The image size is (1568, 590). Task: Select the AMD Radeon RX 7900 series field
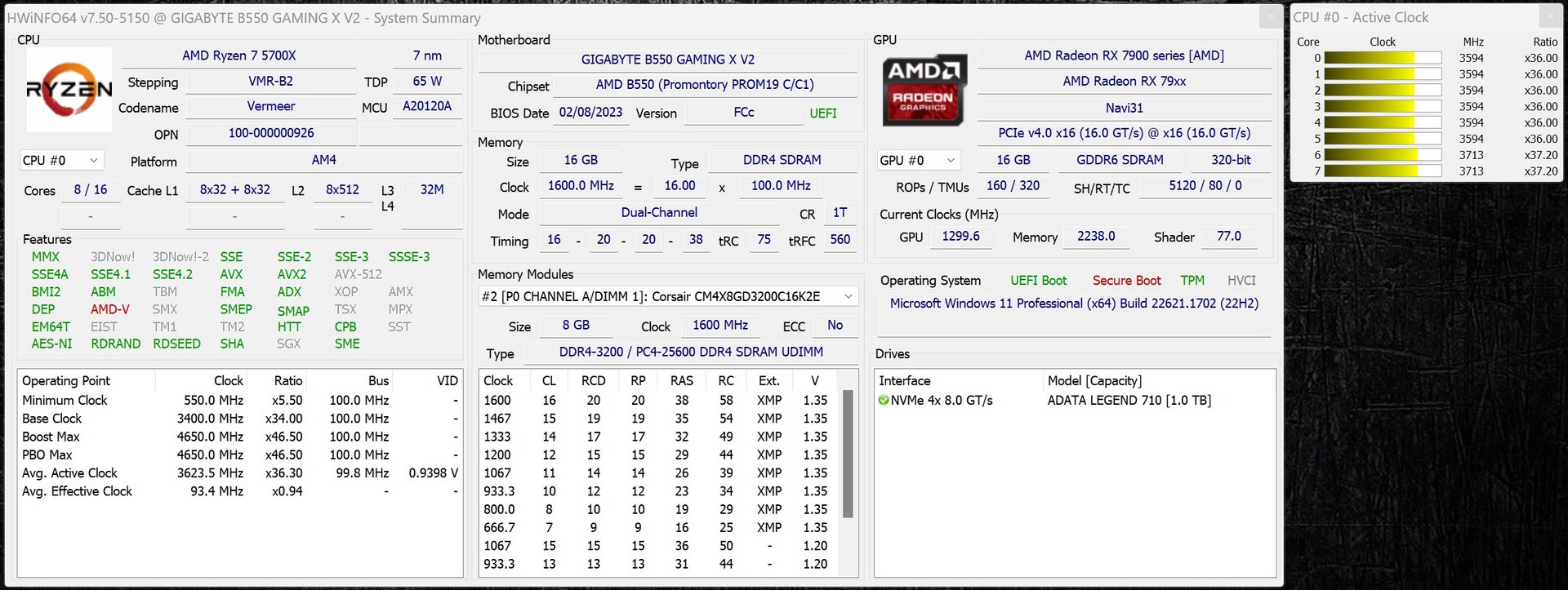pyautogui.click(x=1125, y=55)
